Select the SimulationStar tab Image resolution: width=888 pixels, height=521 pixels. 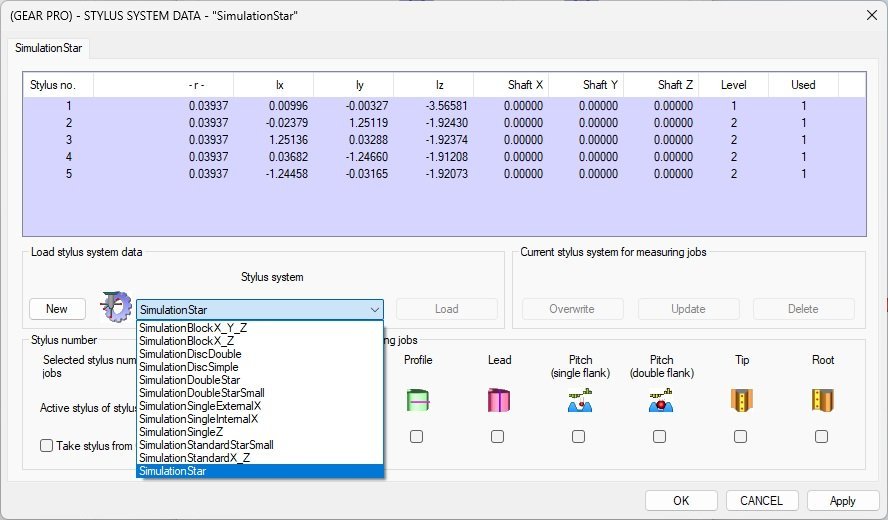(x=49, y=48)
